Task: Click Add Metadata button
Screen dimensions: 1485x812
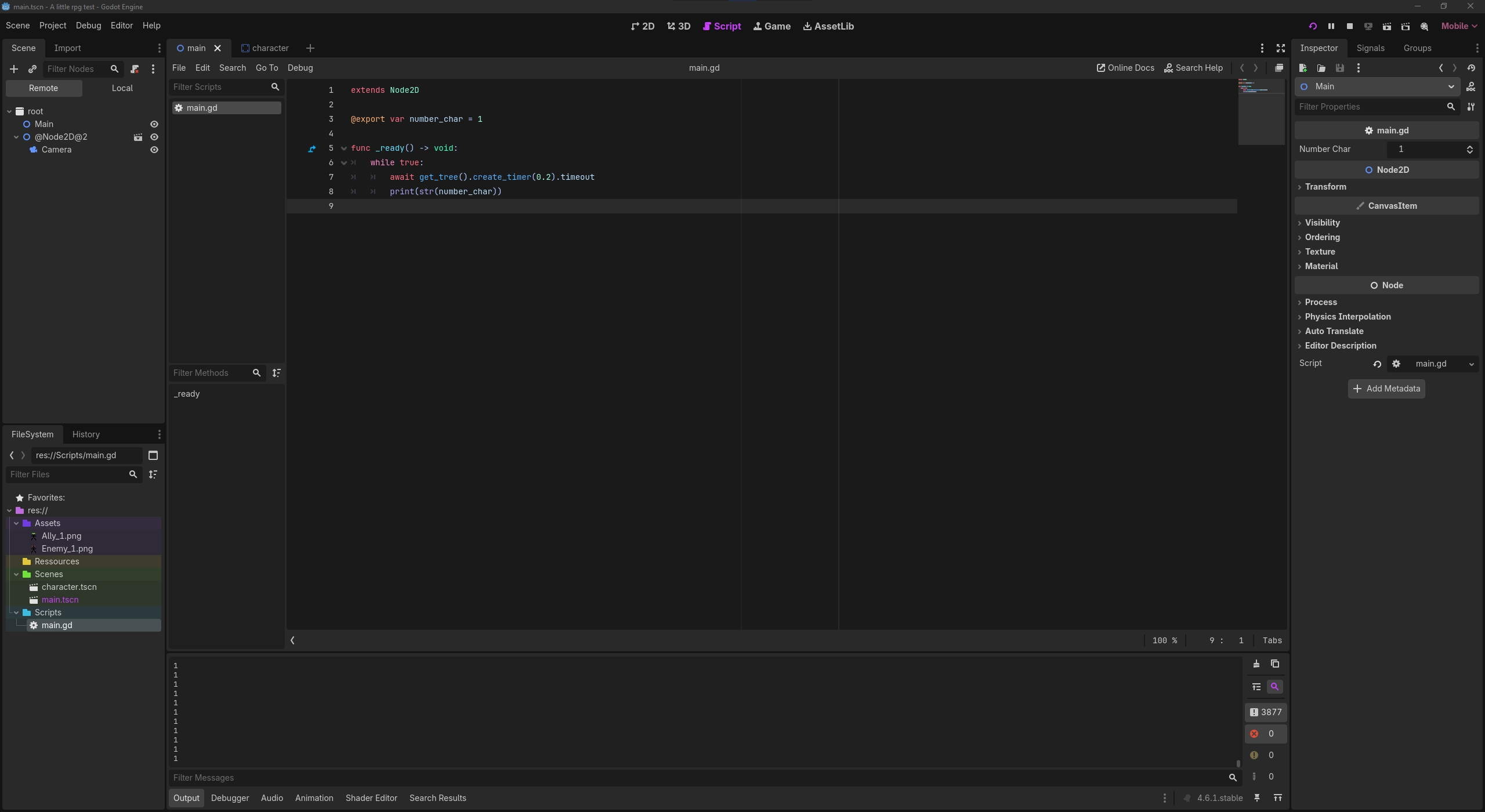Action: pos(1386,389)
